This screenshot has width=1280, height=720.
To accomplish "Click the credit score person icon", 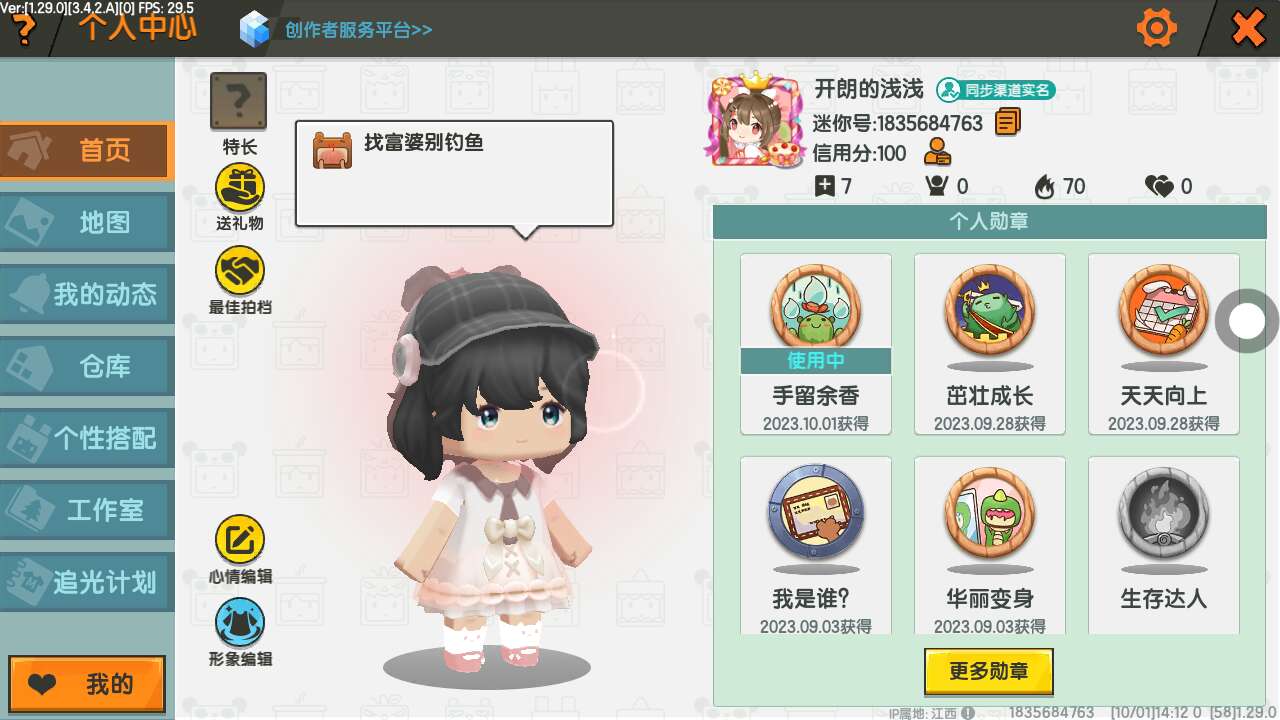I will (937, 153).
